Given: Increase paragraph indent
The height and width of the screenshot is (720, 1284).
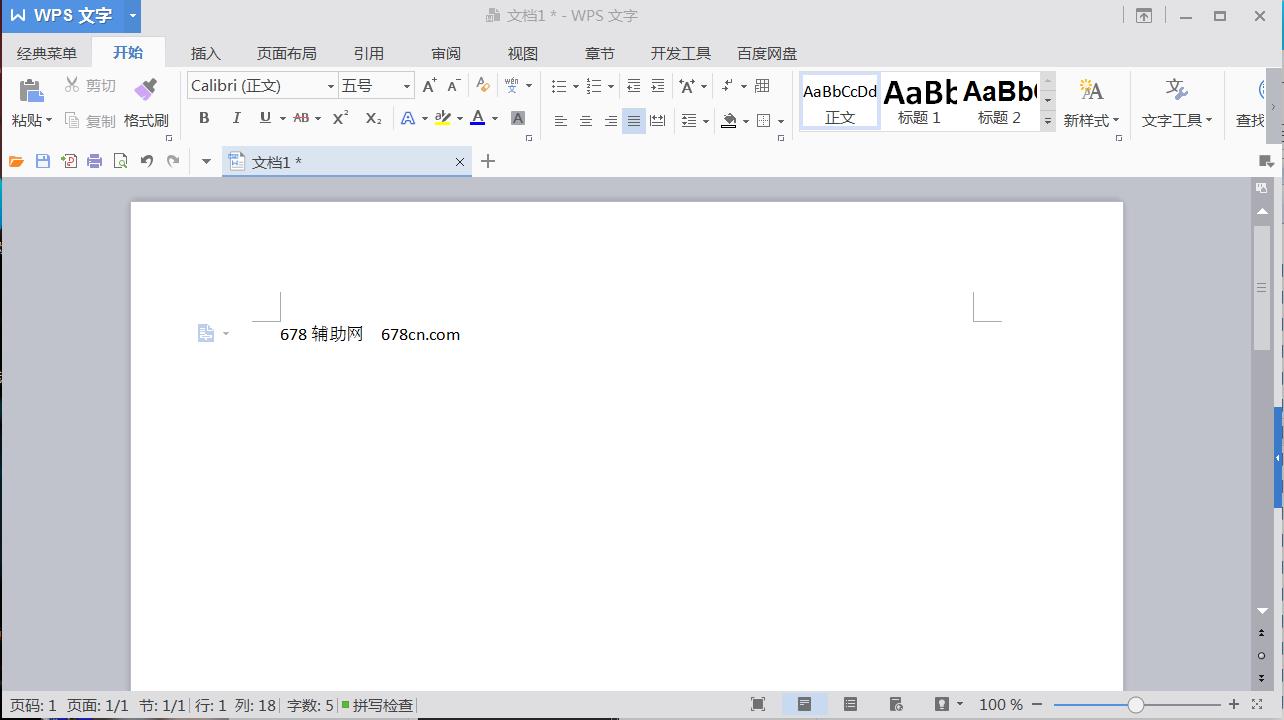Looking at the screenshot, I should (x=657, y=86).
